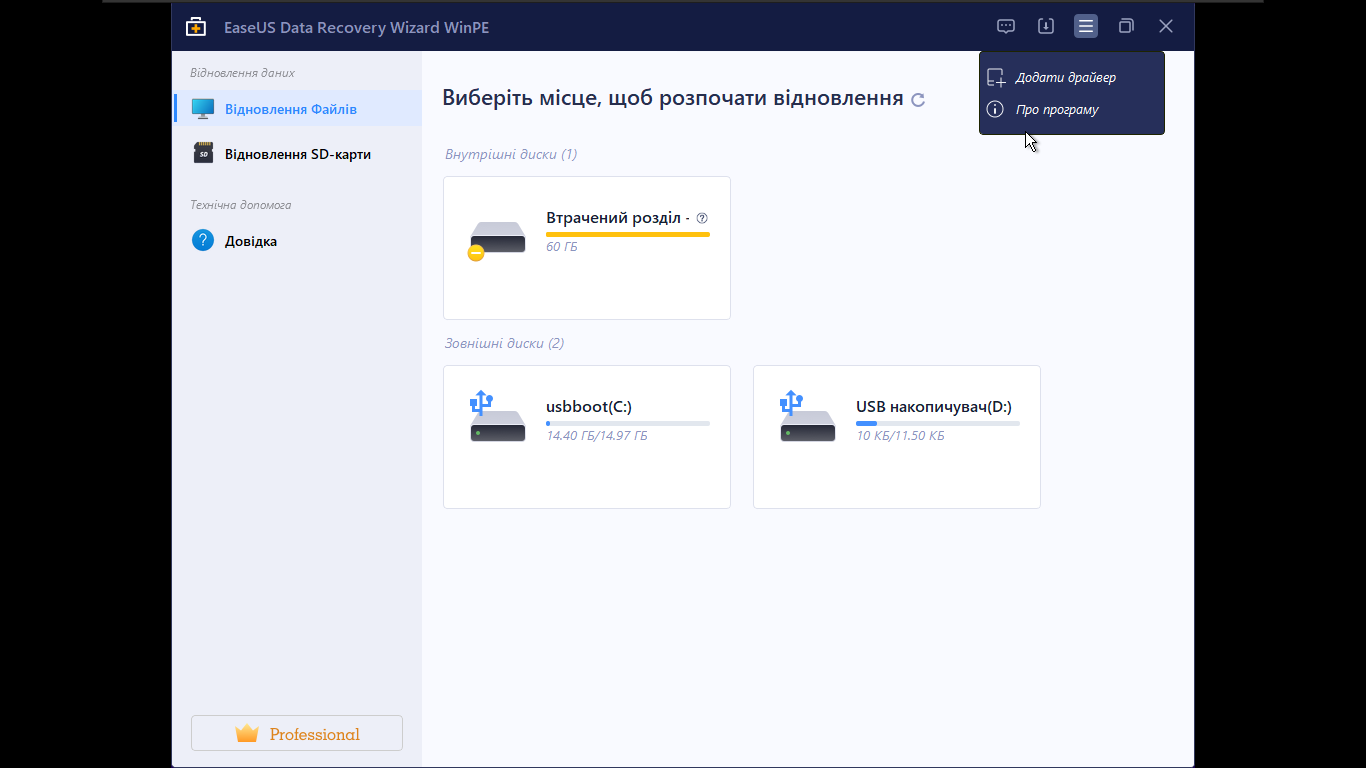
Task: Click the info icon next to Про програму
Action: pyautogui.click(x=995, y=109)
